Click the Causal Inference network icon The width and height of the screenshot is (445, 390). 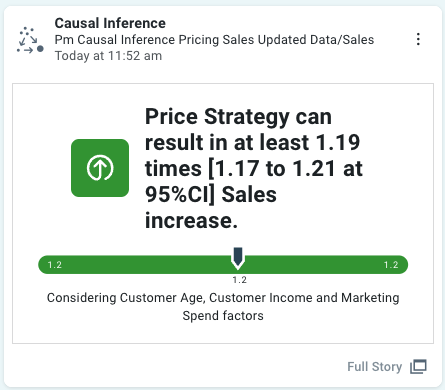coord(30,40)
